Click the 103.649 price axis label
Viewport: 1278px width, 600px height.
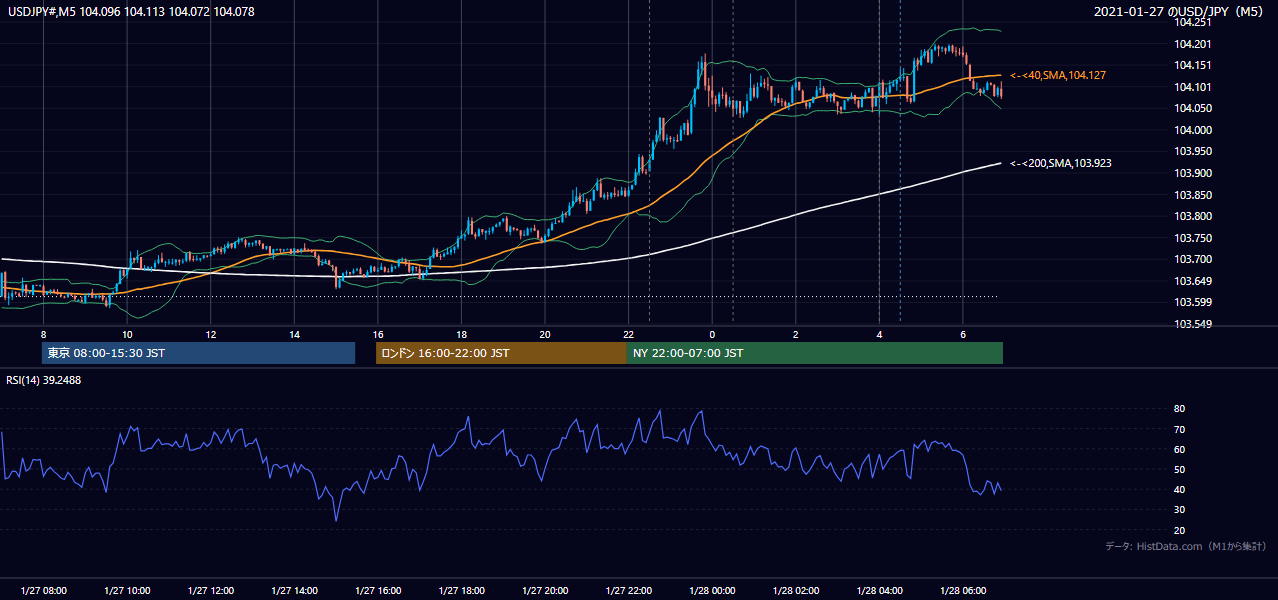click(1192, 281)
